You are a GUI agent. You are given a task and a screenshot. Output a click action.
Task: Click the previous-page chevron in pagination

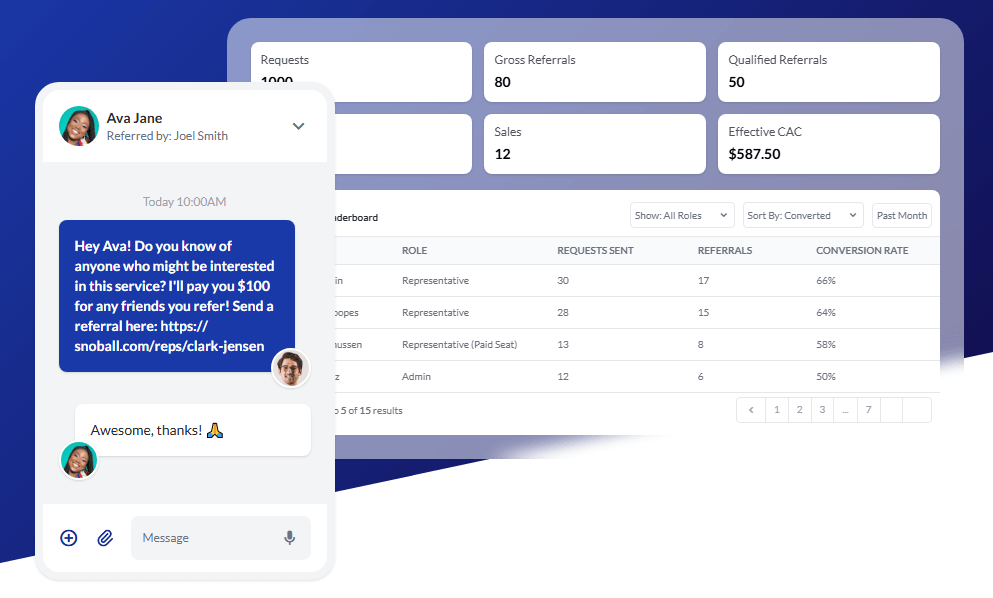coord(751,409)
